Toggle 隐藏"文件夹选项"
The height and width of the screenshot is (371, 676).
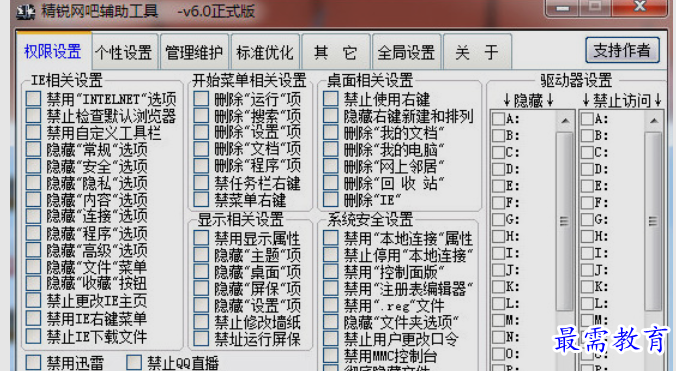pos(331,321)
